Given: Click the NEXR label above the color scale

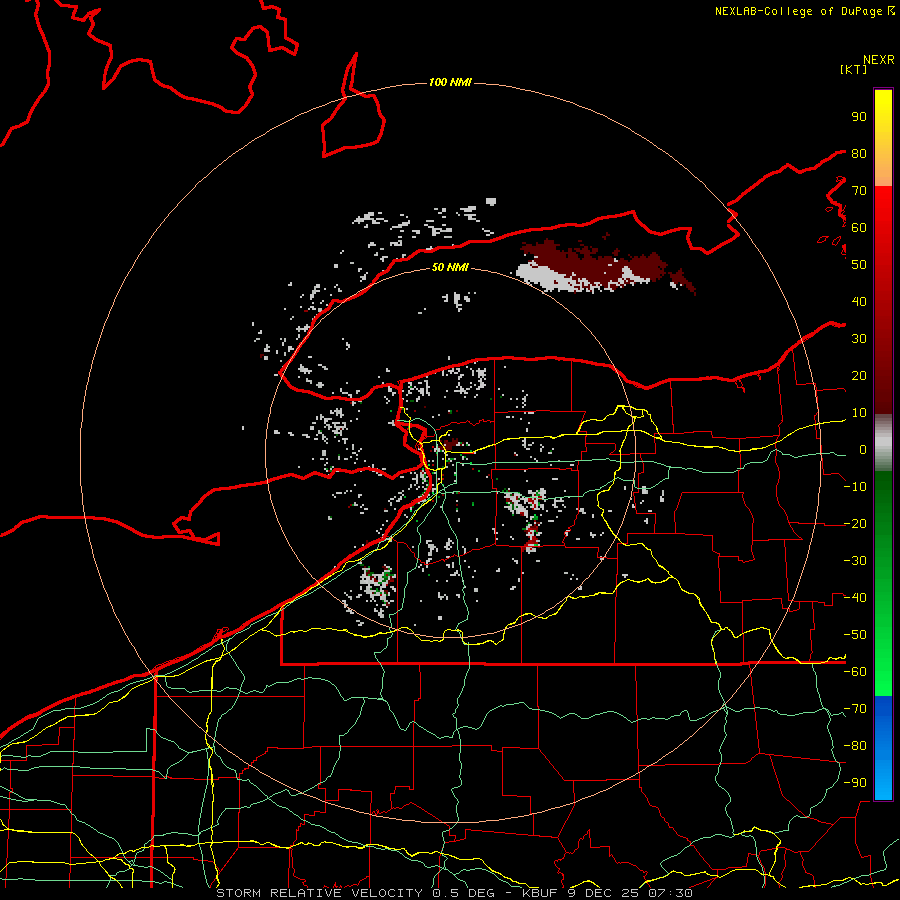Looking at the screenshot, I should click(879, 60).
